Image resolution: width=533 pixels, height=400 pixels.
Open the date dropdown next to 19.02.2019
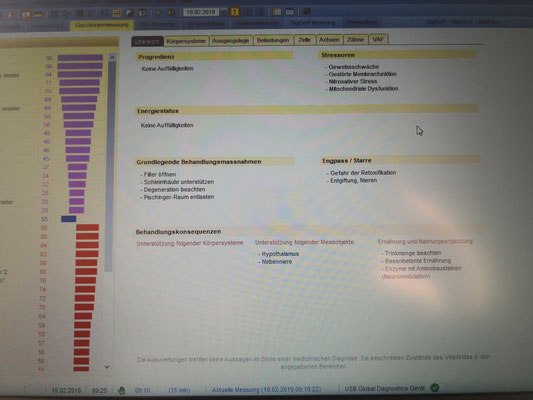tap(223, 12)
